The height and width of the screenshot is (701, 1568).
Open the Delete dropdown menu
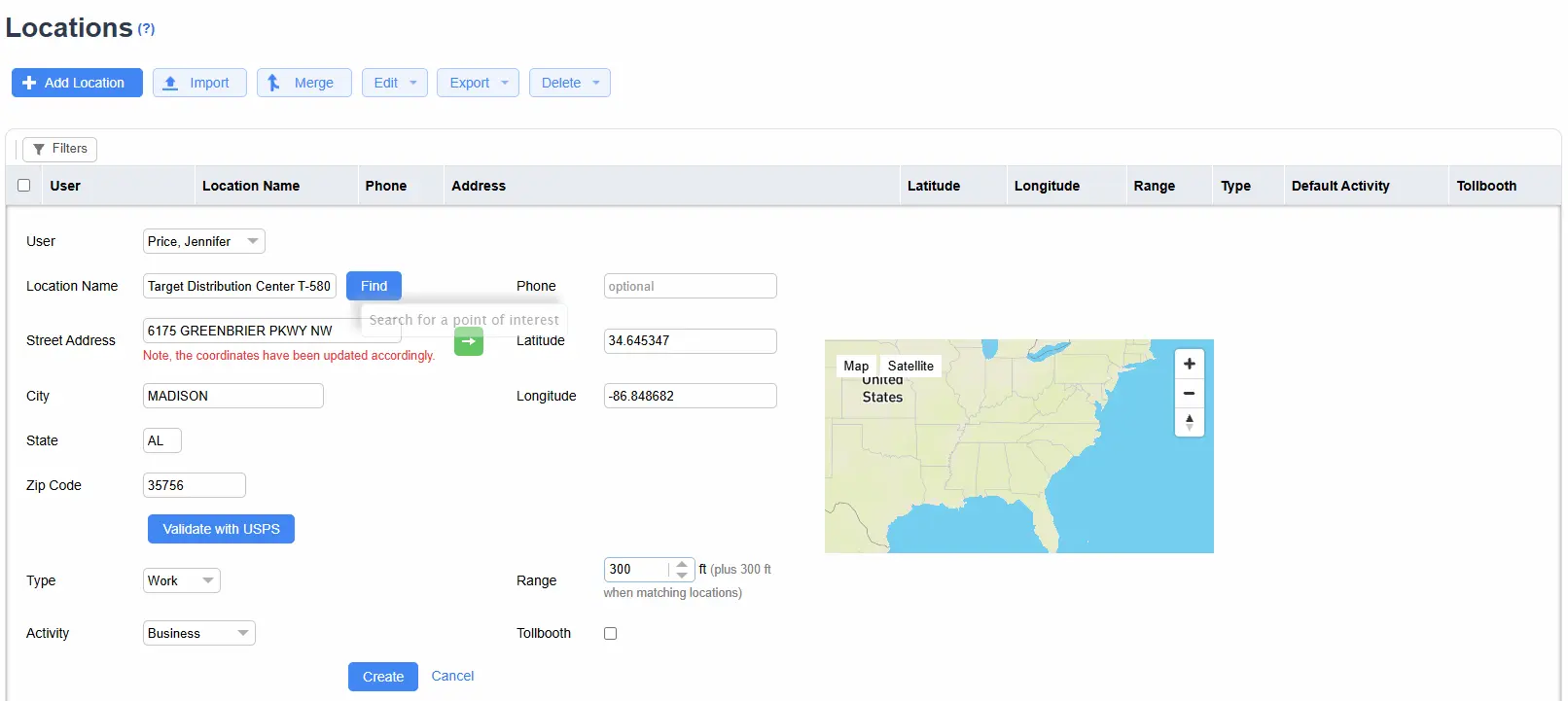[570, 83]
